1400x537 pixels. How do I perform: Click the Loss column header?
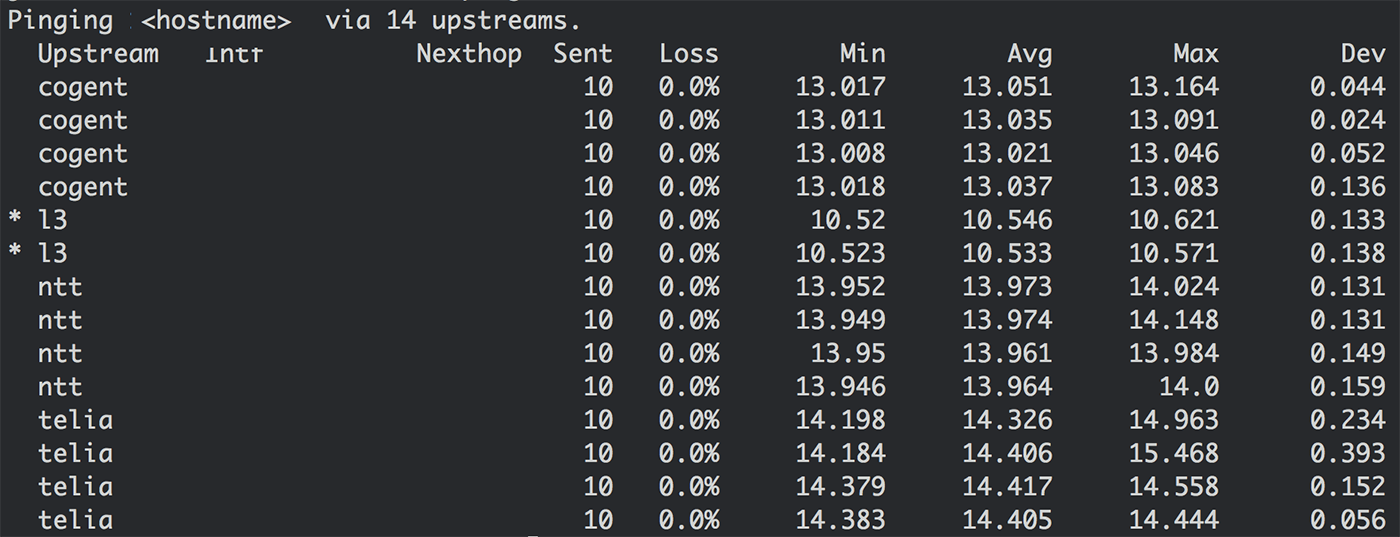point(688,54)
